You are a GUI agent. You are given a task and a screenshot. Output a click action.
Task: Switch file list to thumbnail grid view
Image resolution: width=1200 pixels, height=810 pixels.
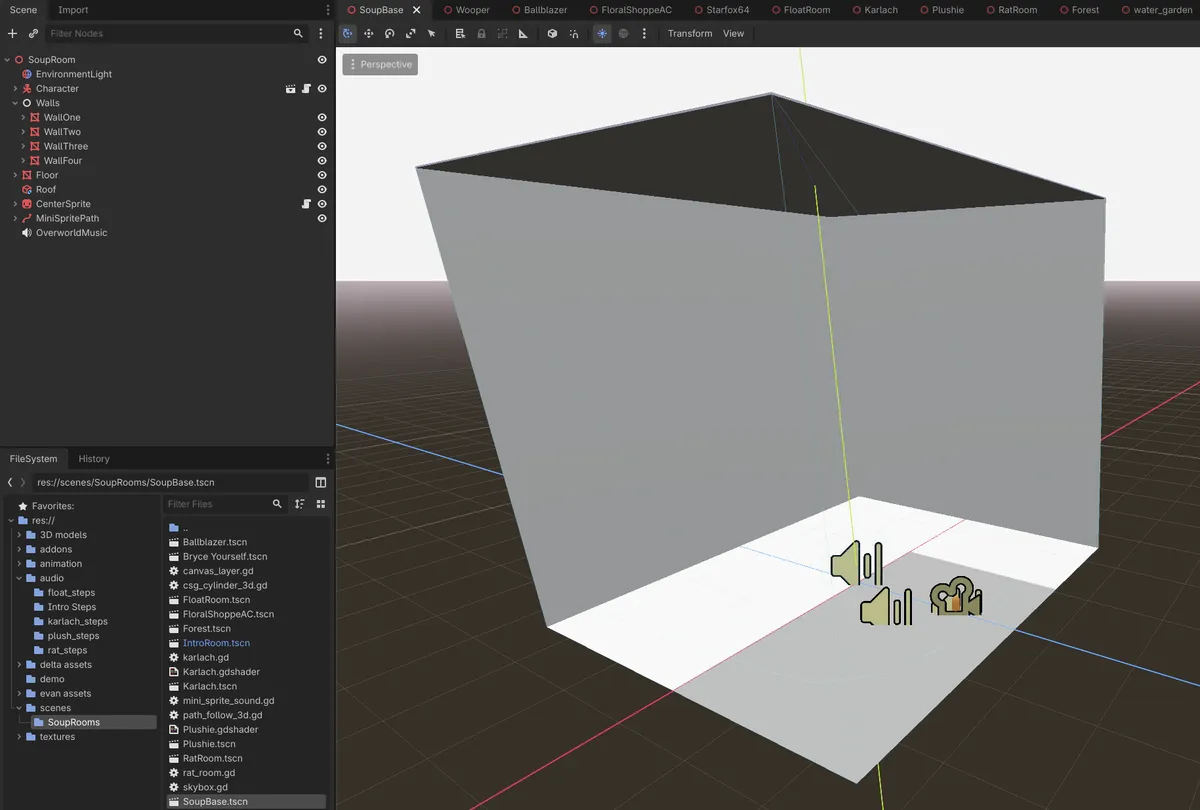[321, 504]
